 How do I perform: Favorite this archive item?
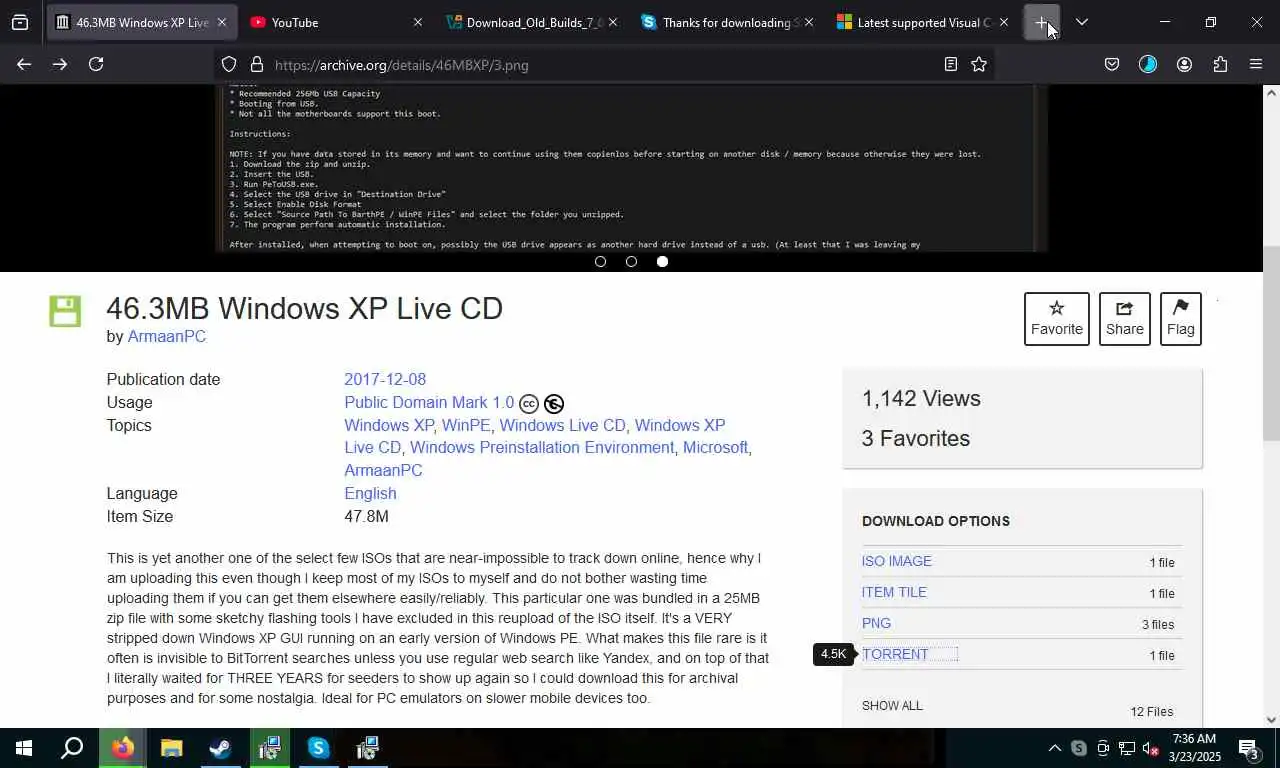click(1057, 319)
